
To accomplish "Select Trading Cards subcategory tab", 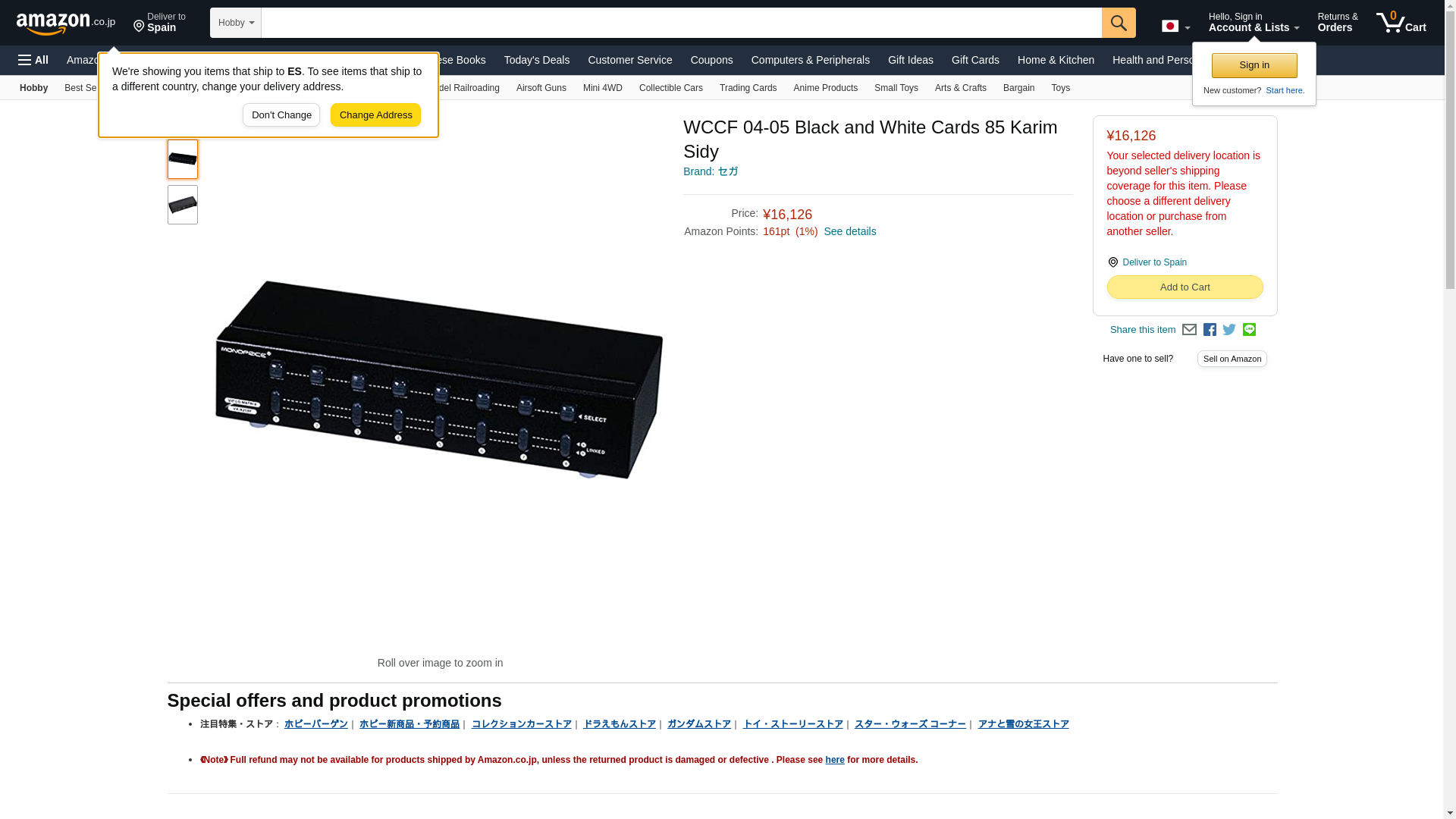I will click(x=748, y=88).
